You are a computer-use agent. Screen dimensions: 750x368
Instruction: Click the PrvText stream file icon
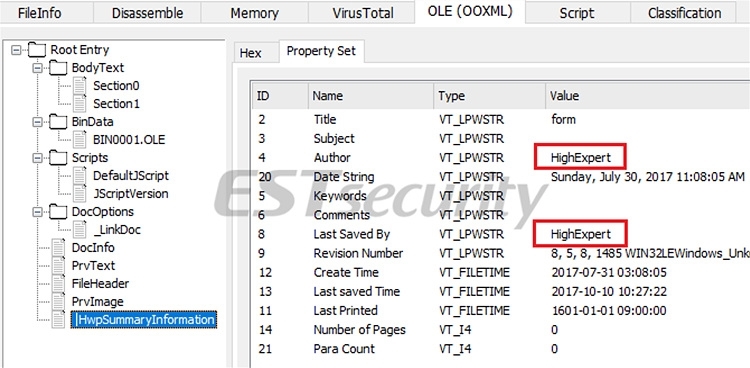pos(58,266)
